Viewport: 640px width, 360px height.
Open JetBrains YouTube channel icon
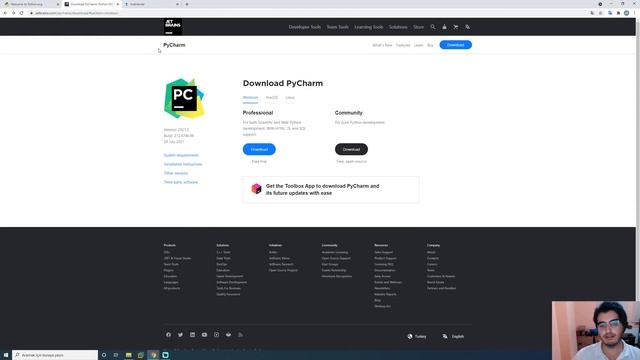tap(204, 335)
